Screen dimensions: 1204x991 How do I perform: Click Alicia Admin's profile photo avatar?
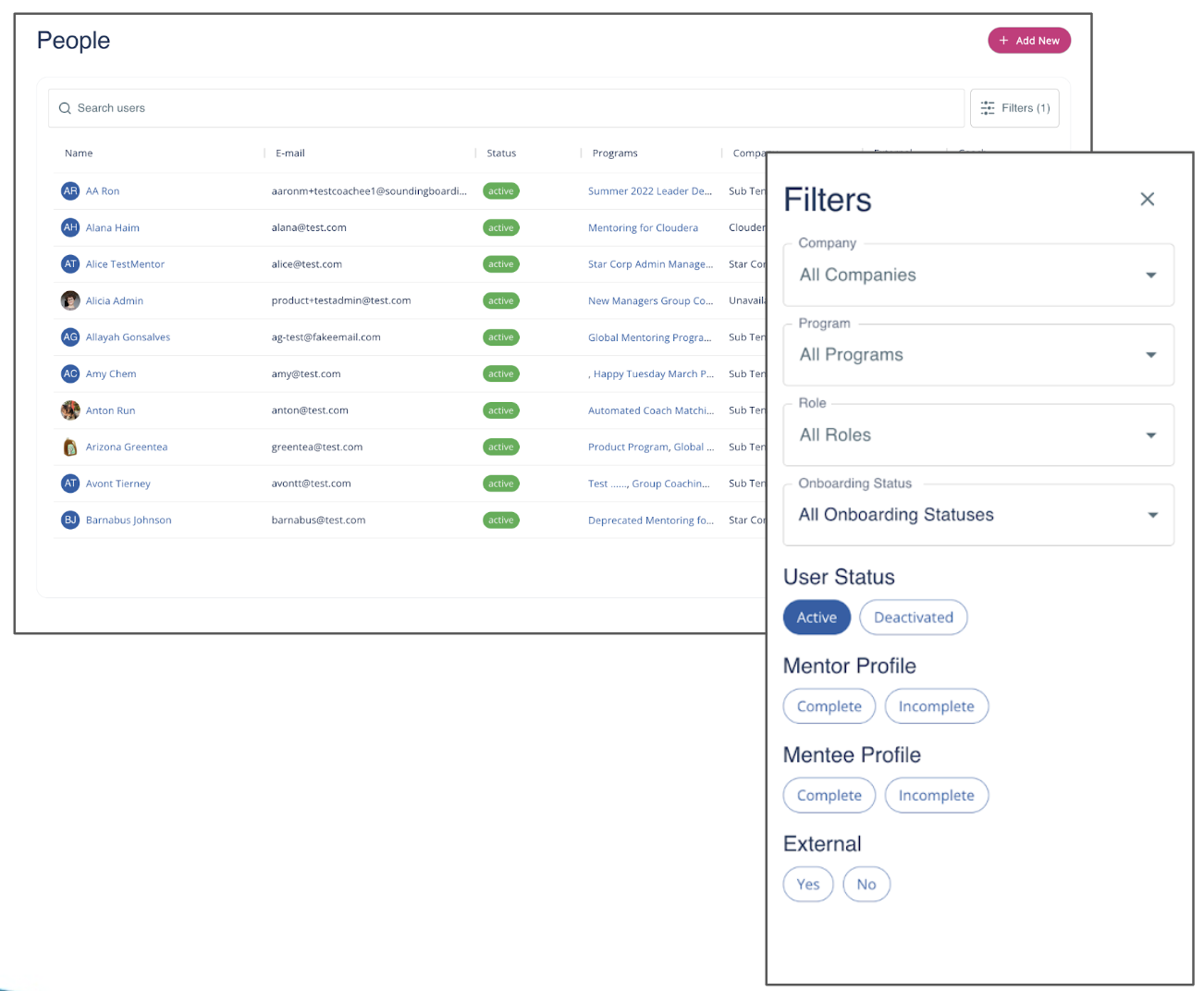point(70,300)
